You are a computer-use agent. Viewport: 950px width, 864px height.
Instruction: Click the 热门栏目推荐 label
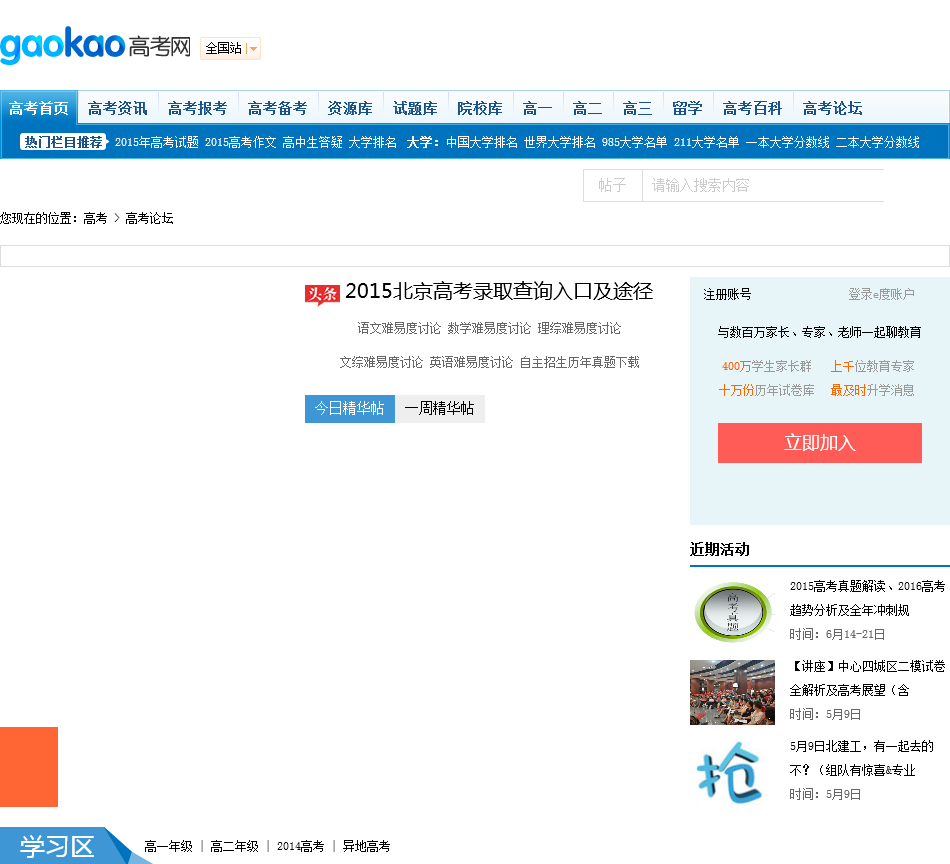[64, 142]
